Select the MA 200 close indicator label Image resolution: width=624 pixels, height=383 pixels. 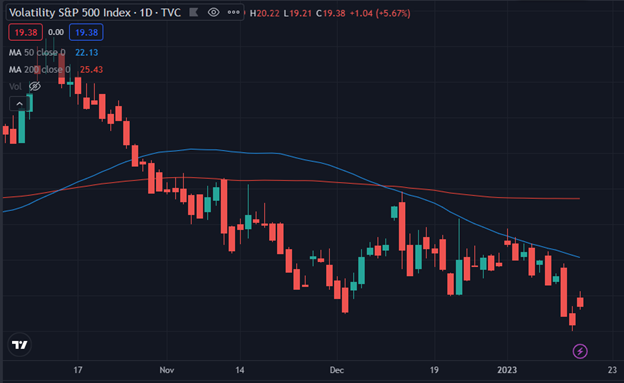click(x=39, y=70)
